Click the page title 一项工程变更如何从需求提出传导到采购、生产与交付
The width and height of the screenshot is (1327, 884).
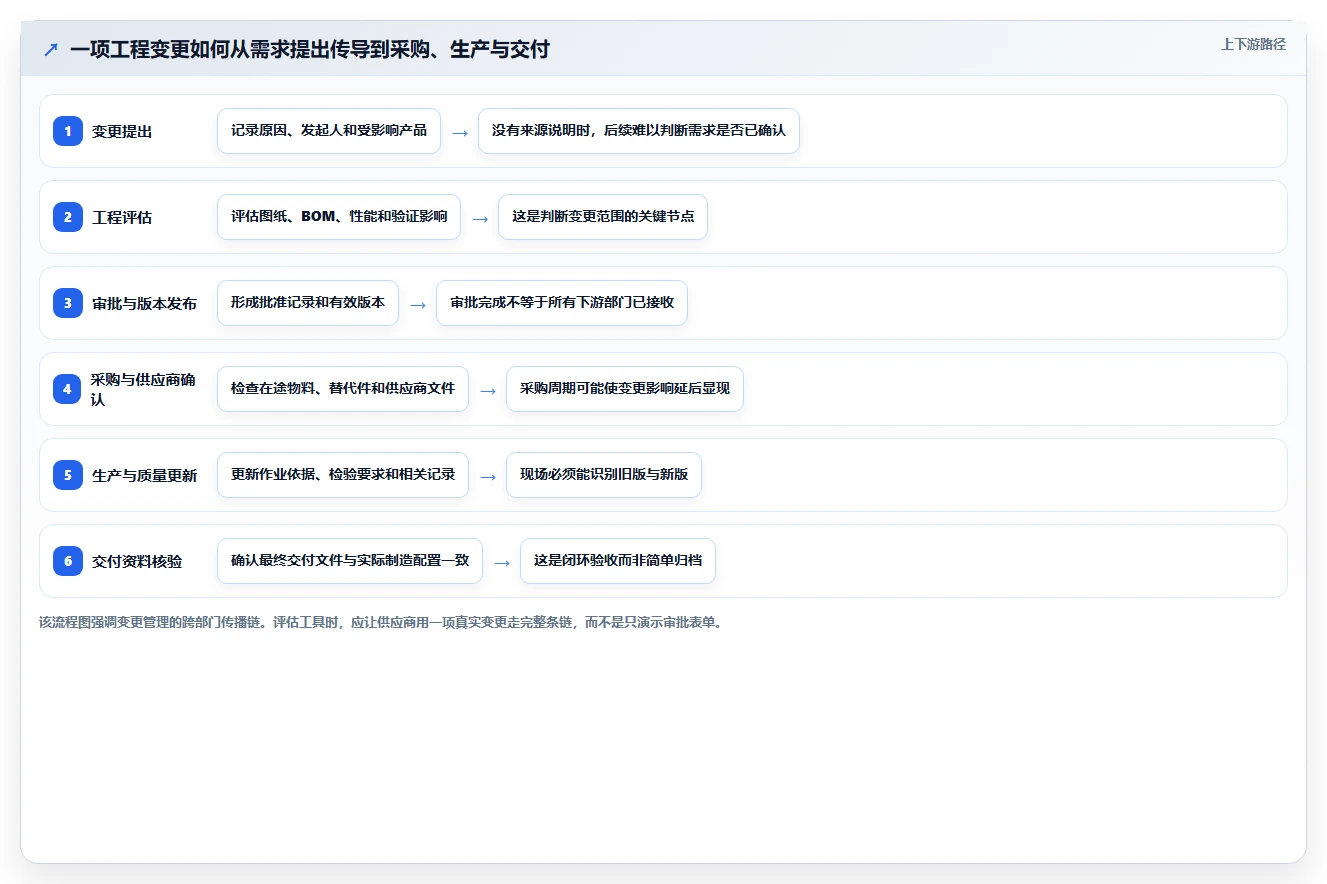click(310, 49)
